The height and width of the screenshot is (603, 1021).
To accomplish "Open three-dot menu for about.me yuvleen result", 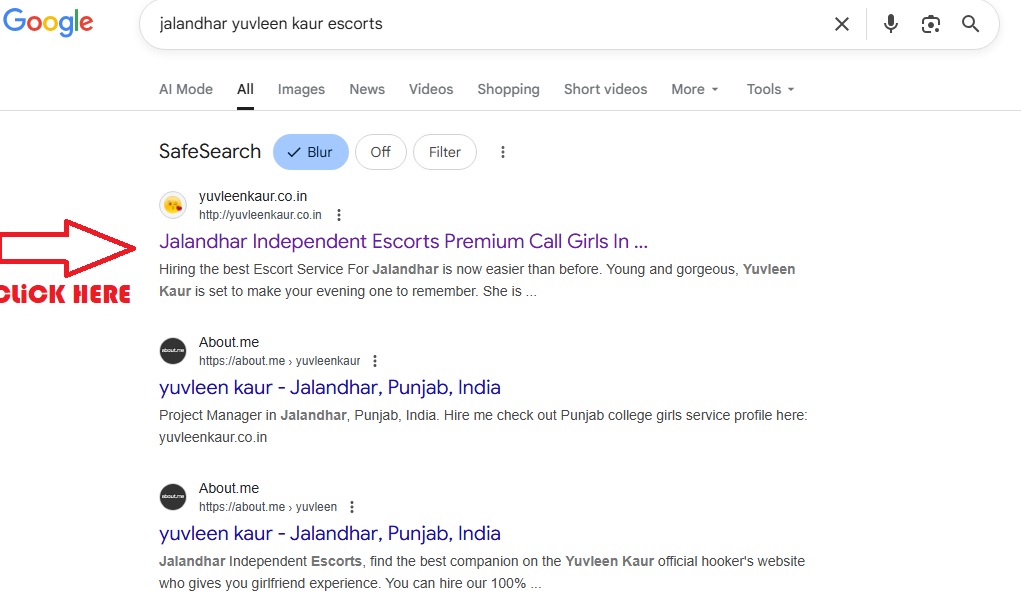I will 352,507.
